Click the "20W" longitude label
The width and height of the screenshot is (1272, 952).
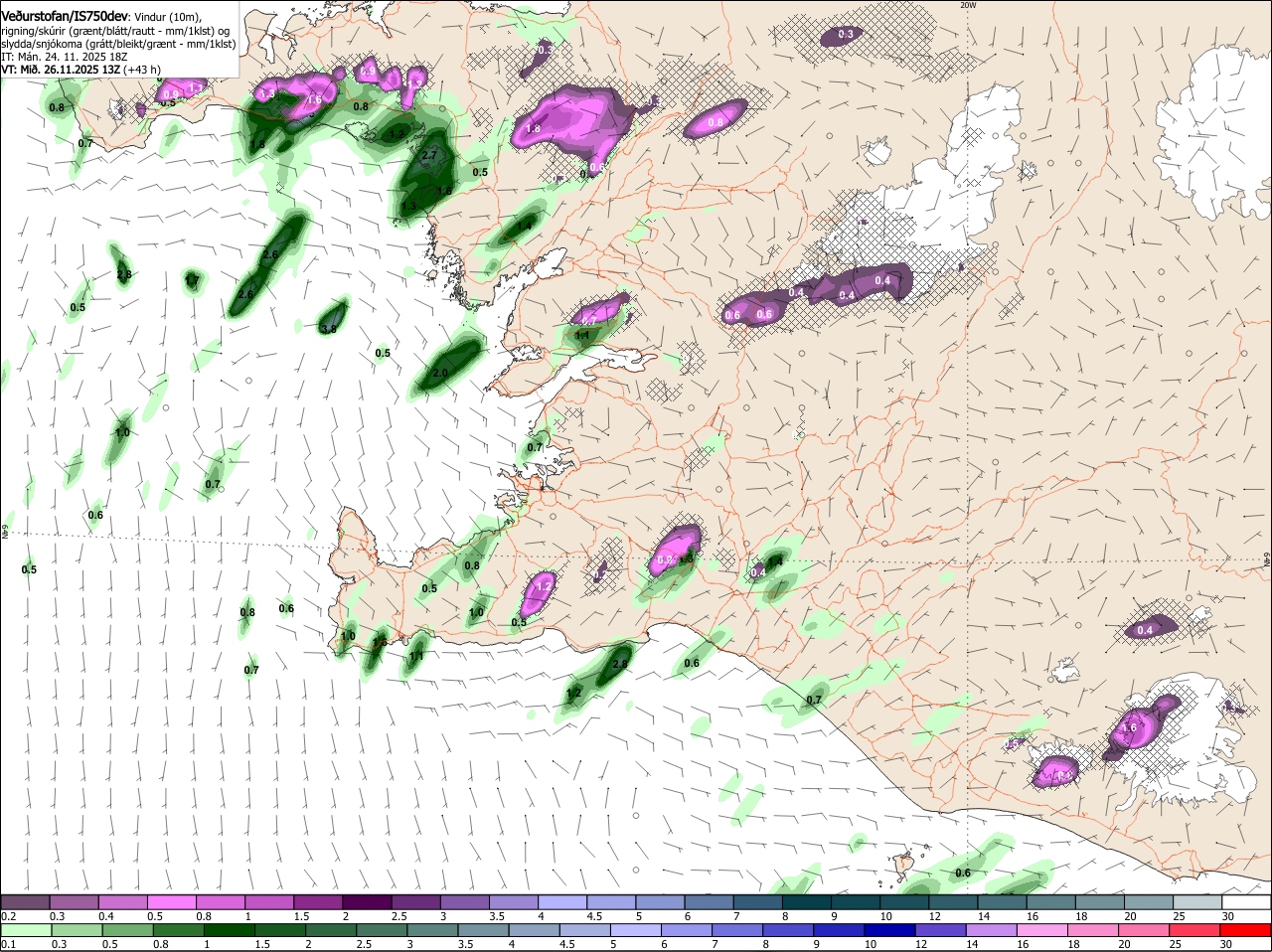(x=968, y=5)
